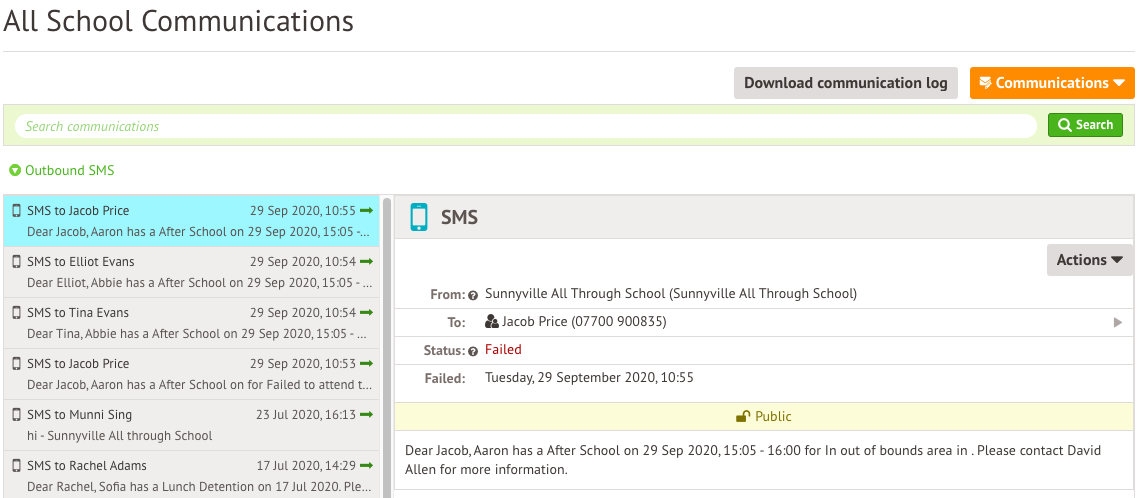Open the Actions dropdown menu
The height and width of the screenshot is (498, 1143).
(x=1089, y=260)
